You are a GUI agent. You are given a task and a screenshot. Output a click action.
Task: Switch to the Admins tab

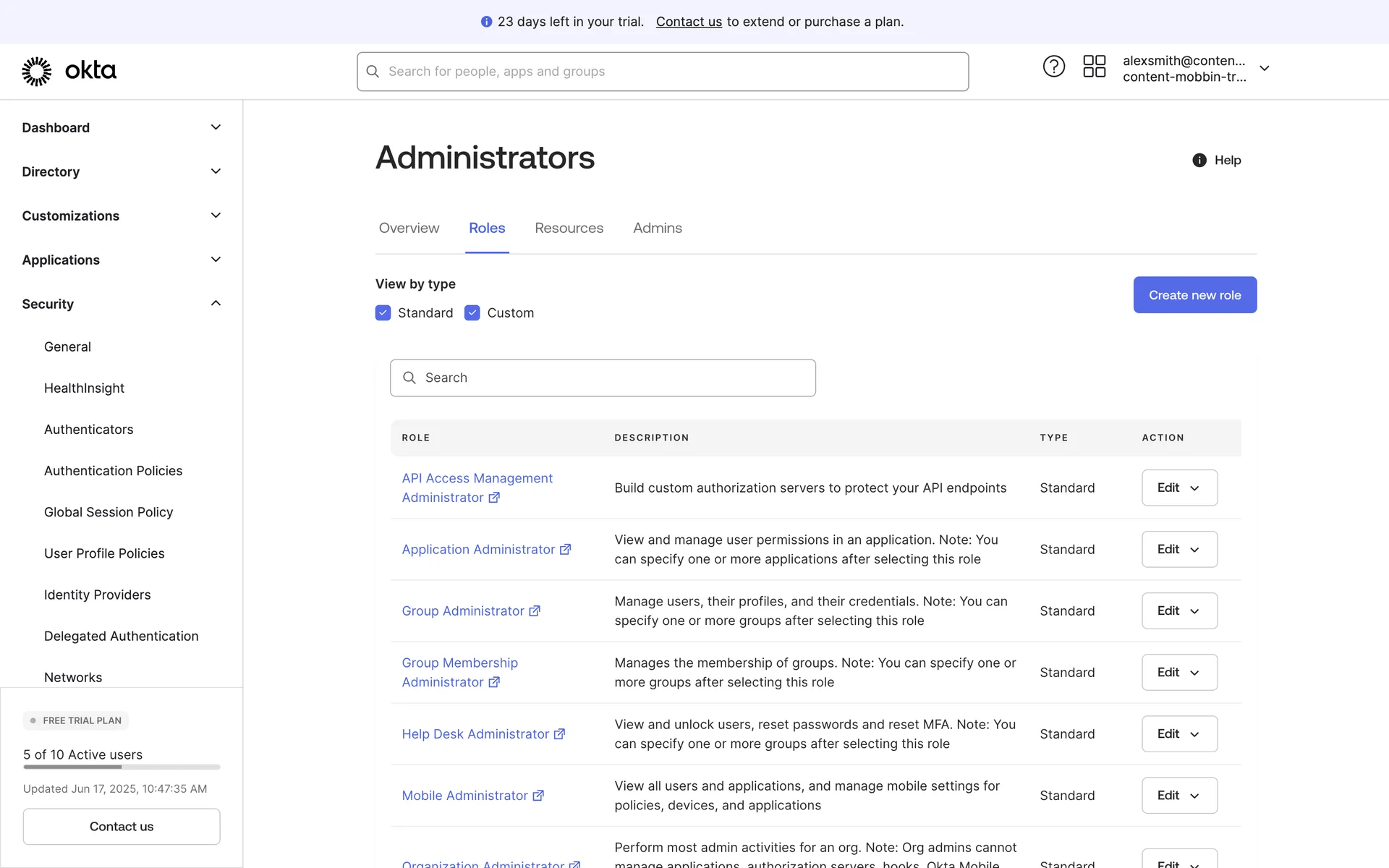[x=657, y=228]
